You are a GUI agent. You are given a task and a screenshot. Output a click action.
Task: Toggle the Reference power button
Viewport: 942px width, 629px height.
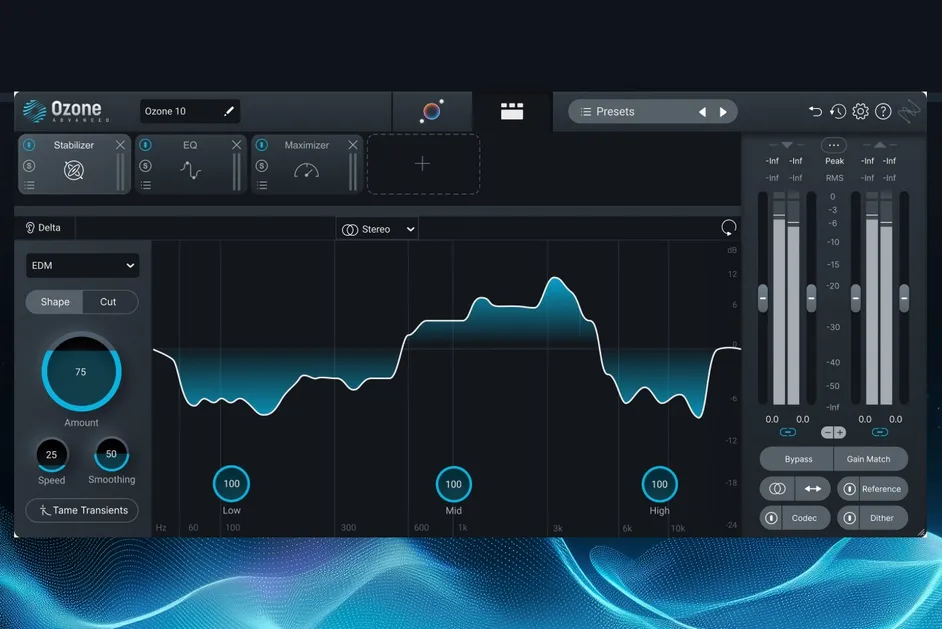coord(849,489)
